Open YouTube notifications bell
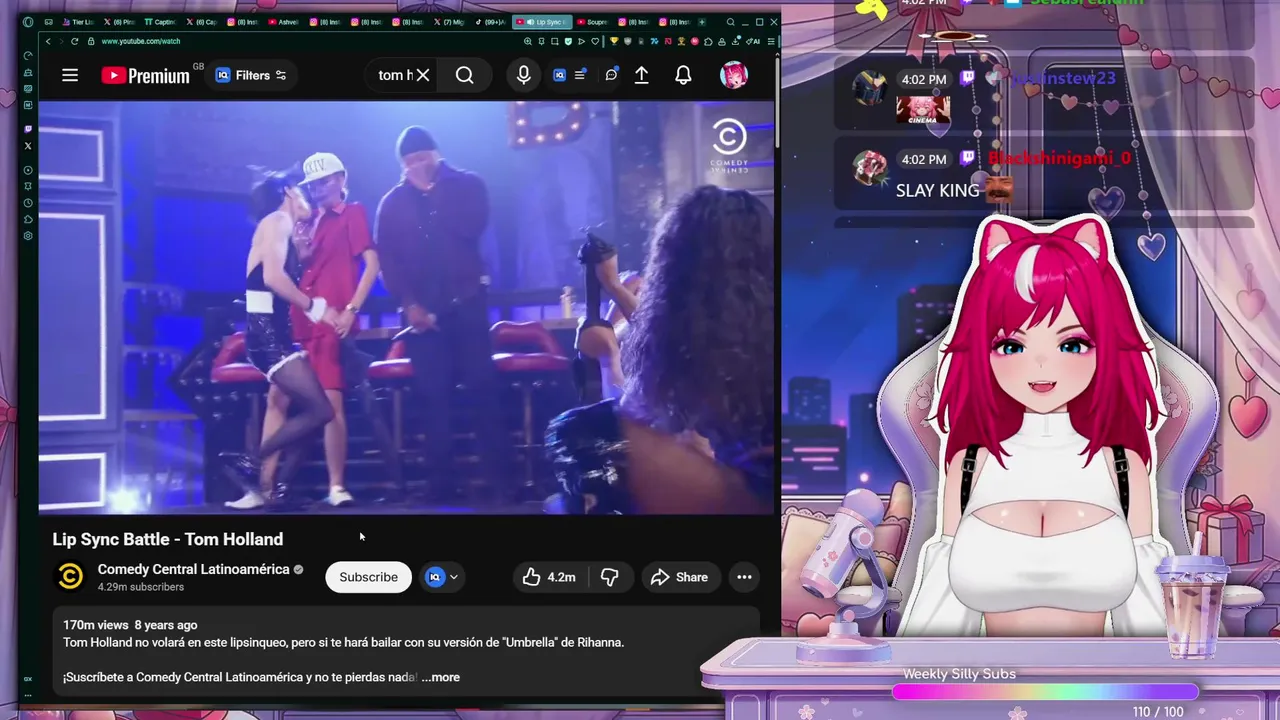 (683, 75)
